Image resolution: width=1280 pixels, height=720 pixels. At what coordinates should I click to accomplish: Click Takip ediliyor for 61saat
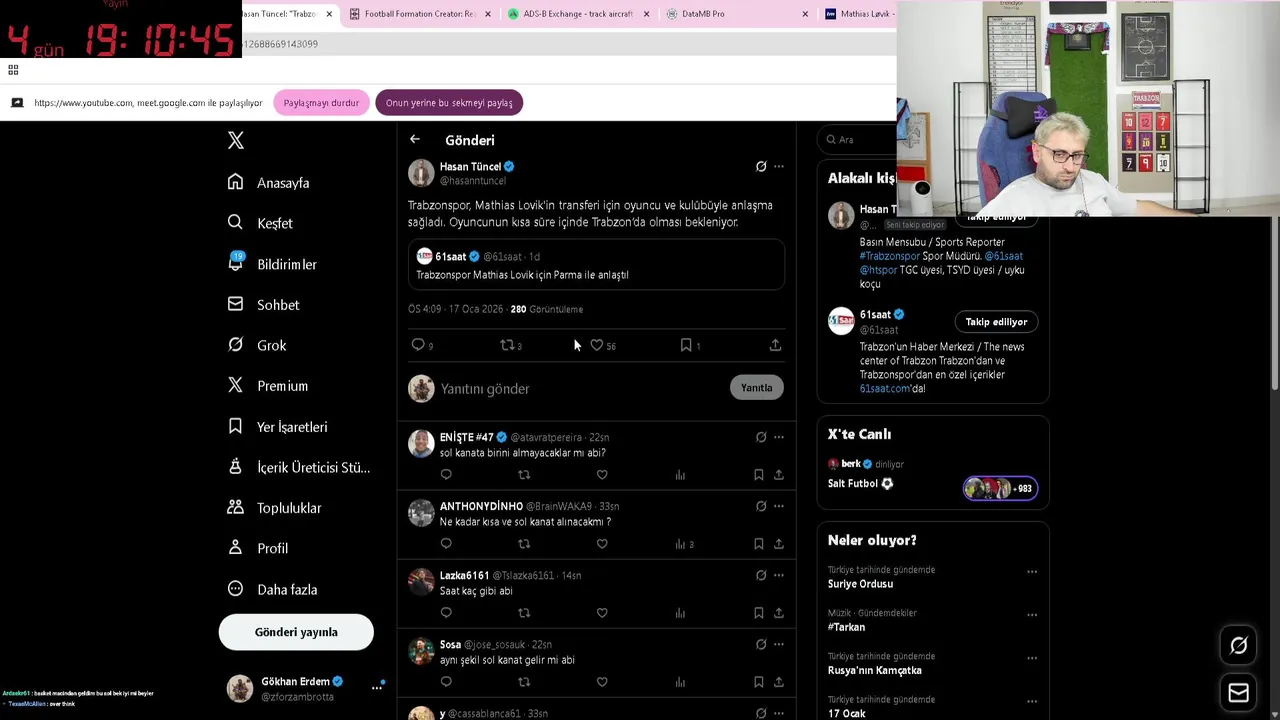pyautogui.click(x=996, y=322)
